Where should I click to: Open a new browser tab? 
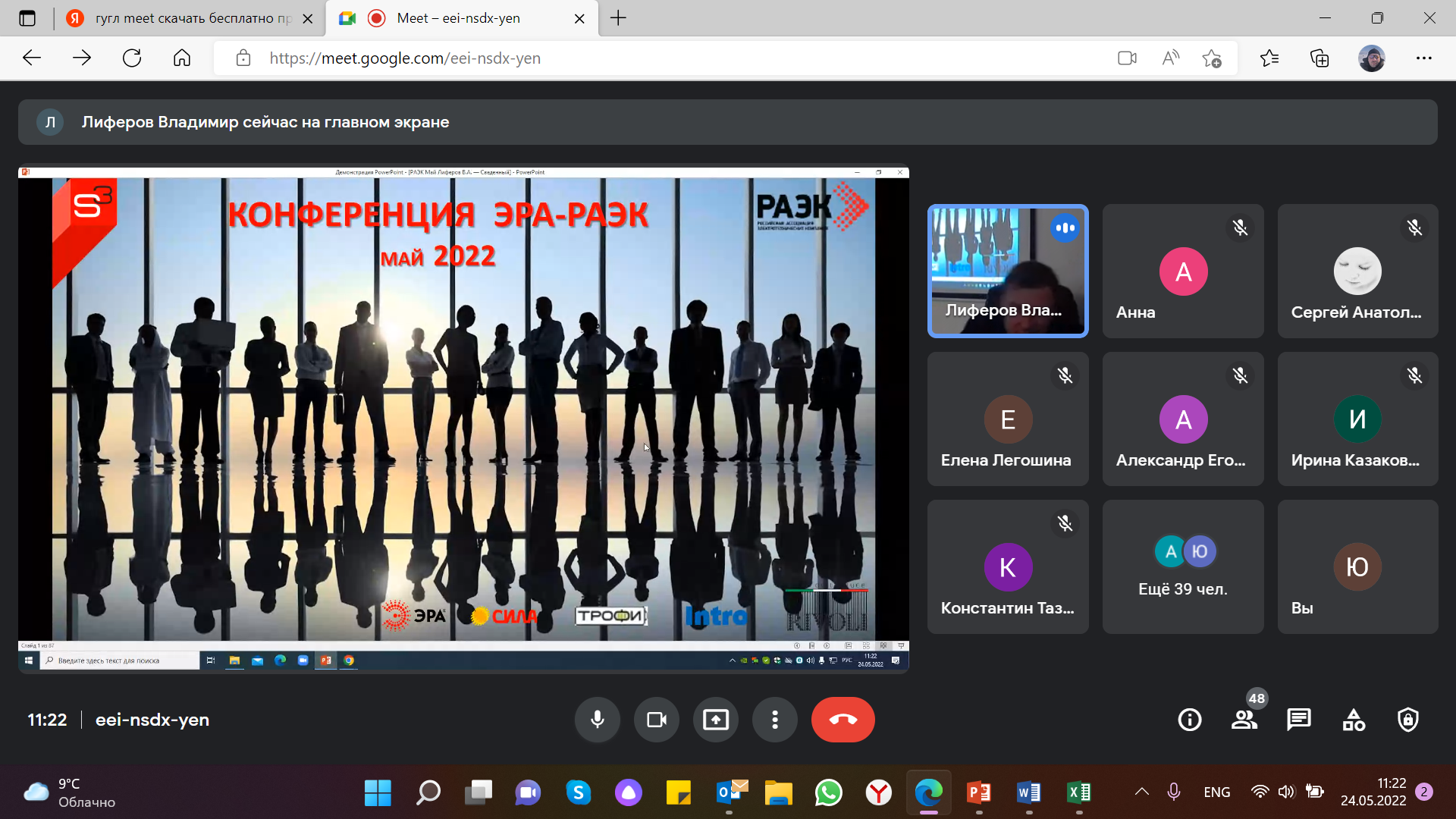coord(618,18)
